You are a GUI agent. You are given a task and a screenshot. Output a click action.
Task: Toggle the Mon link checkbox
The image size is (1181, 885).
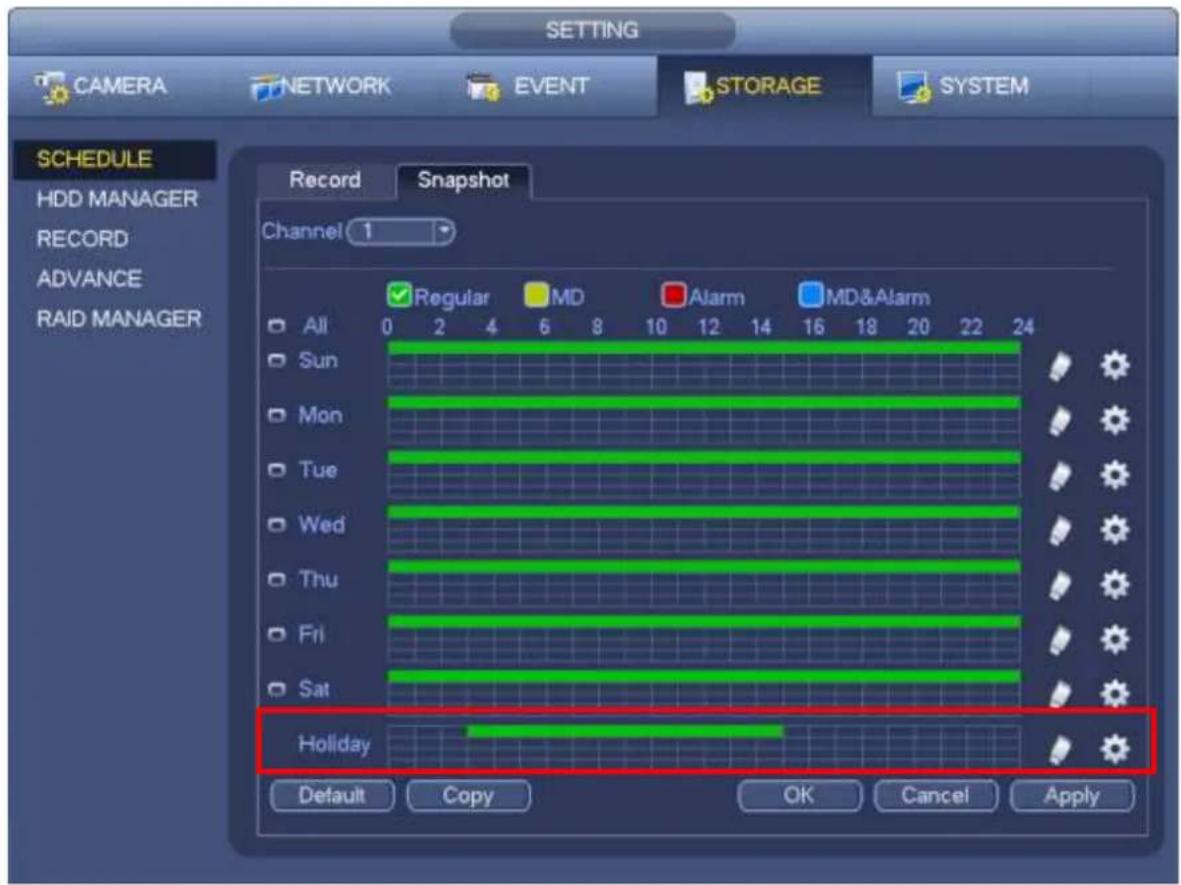pyautogui.click(x=277, y=415)
